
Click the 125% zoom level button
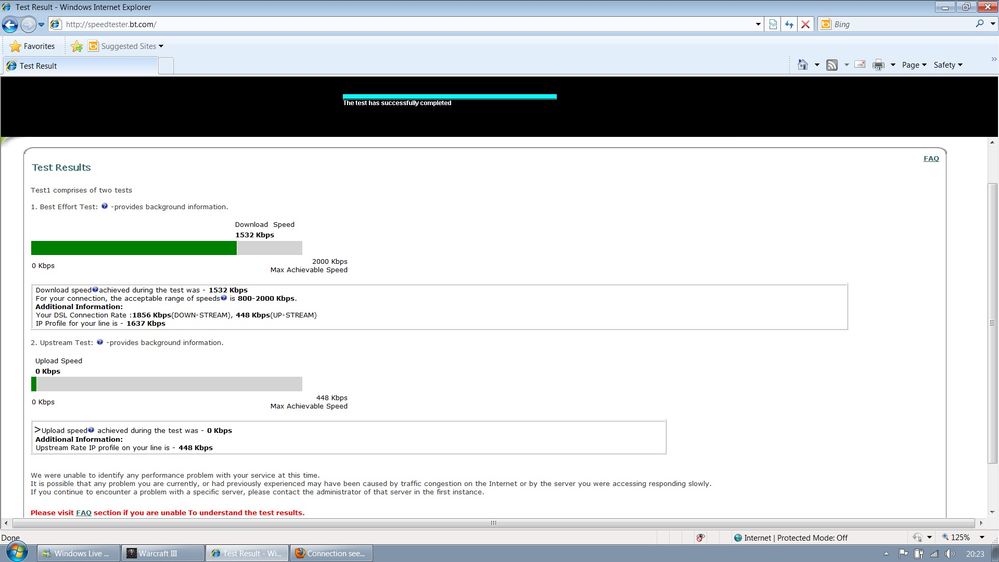coord(955,538)
